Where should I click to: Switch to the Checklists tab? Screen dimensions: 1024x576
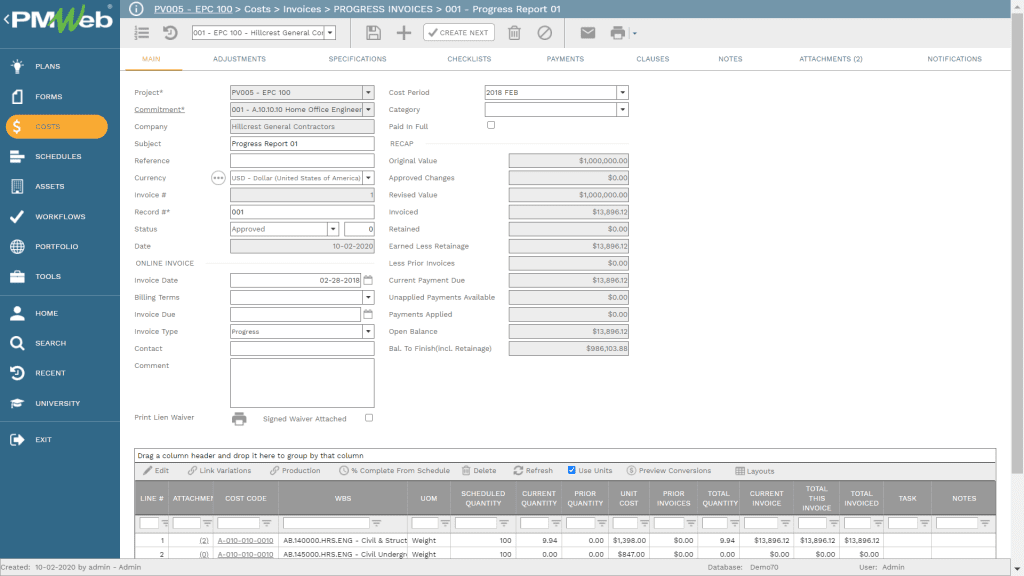(469, 59)
